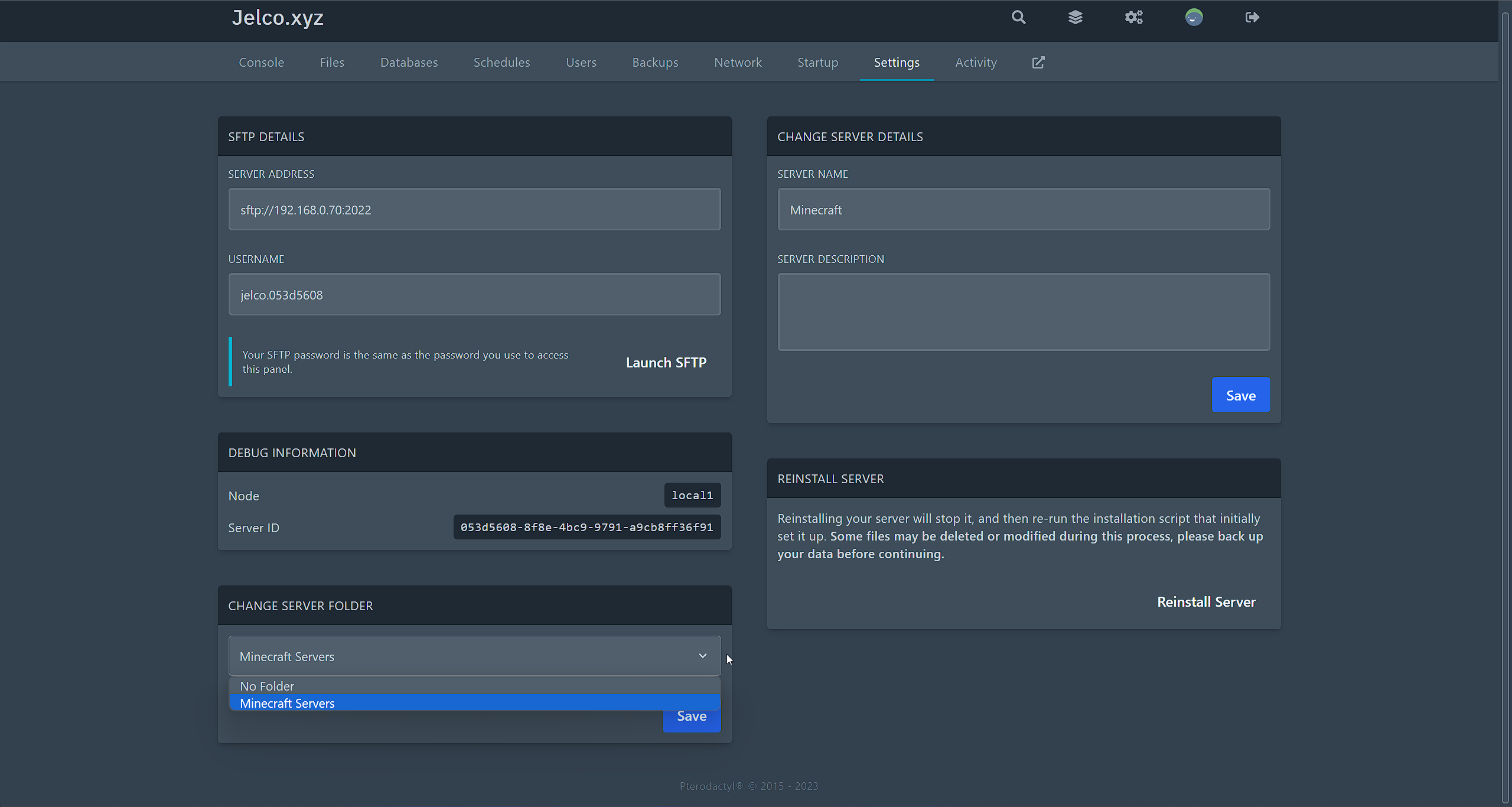Viewport: 1512px width, 807px height.
Task: Choose Minecraft Servers in dropdown list
Action: tap(287, 703)
